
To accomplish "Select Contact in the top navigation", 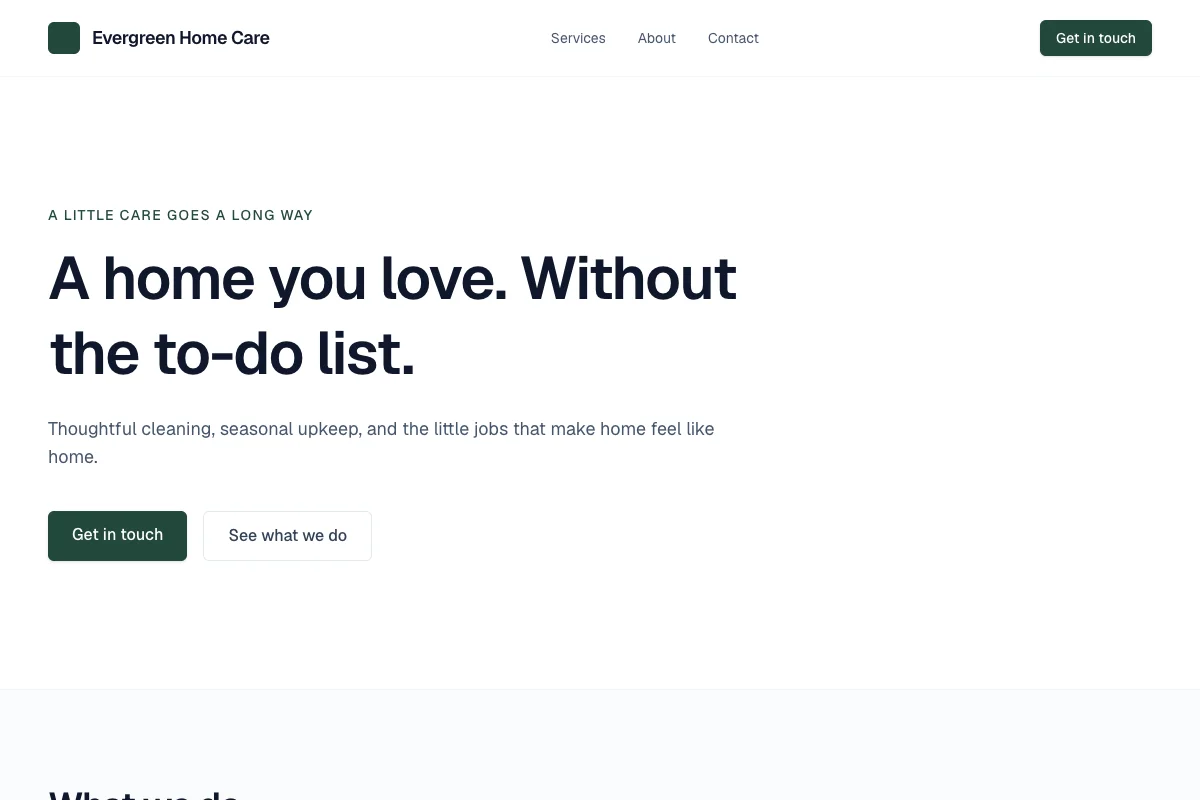I will 733,38.
